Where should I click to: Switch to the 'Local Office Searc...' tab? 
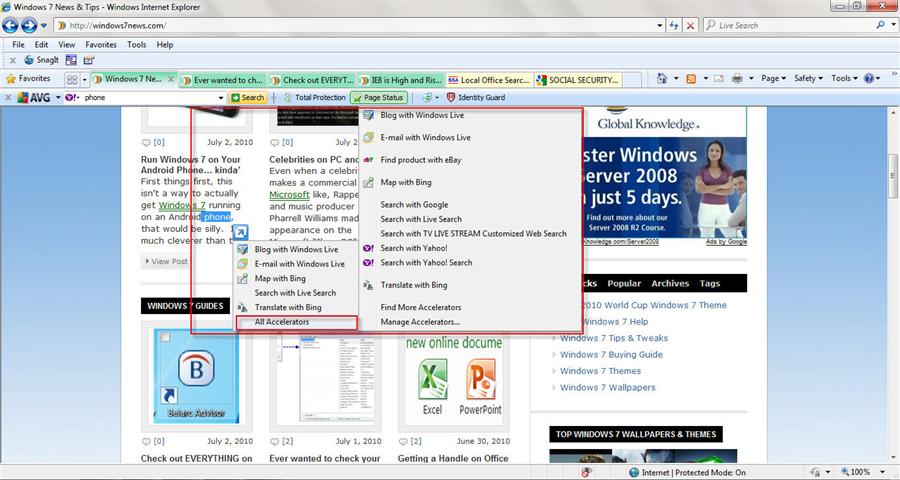coord(490,80)
